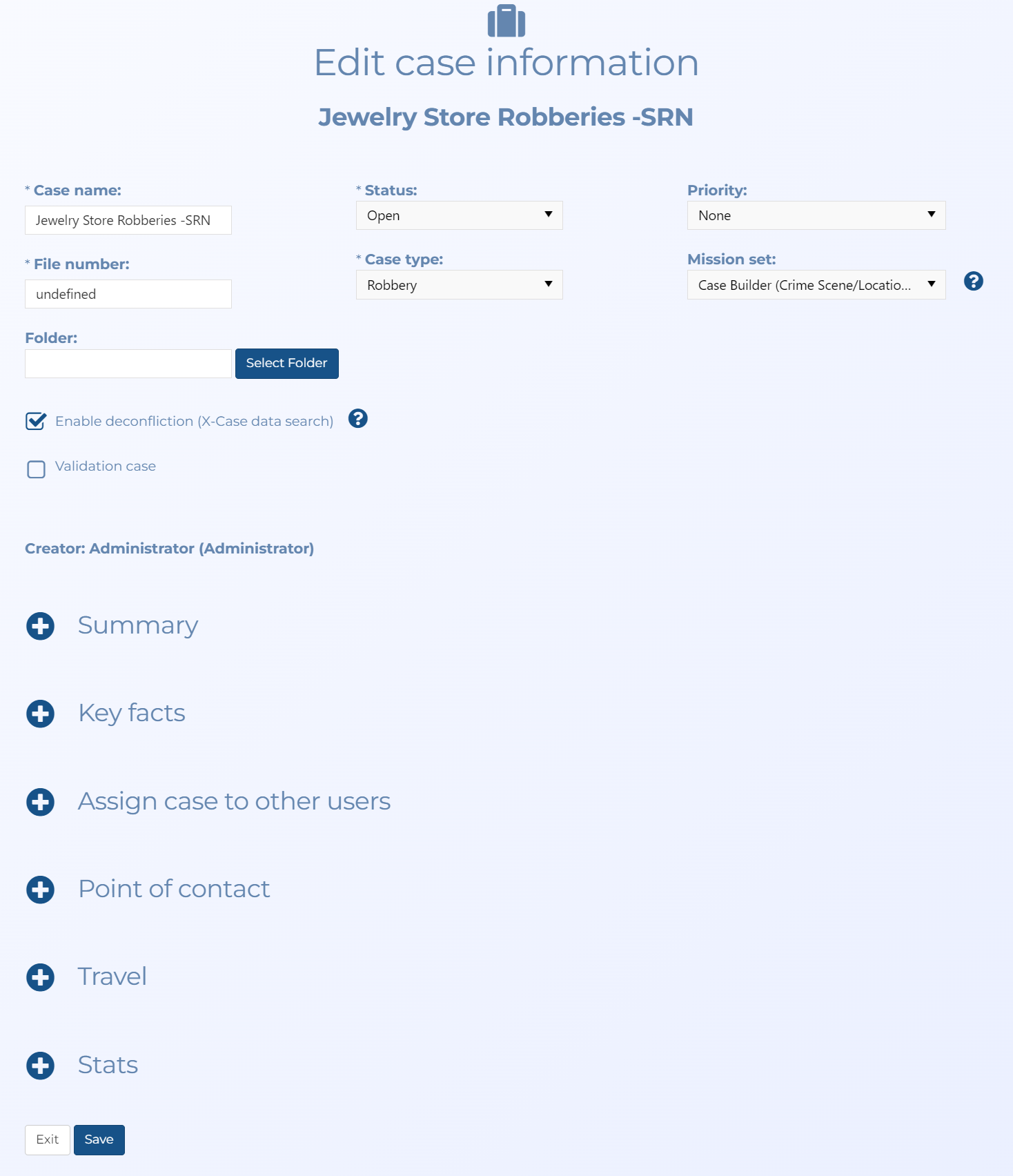Screen dimensions: 1013x1176
Task: Click the Case name input field
Action: pyautogui.click(x=128, y=220)
